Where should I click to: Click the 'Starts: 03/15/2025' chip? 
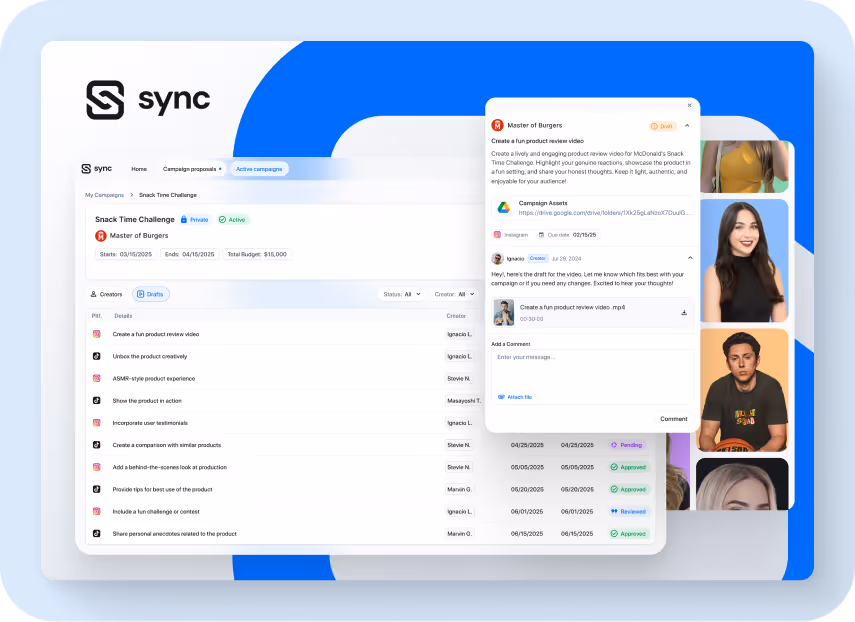coord(125,254)
